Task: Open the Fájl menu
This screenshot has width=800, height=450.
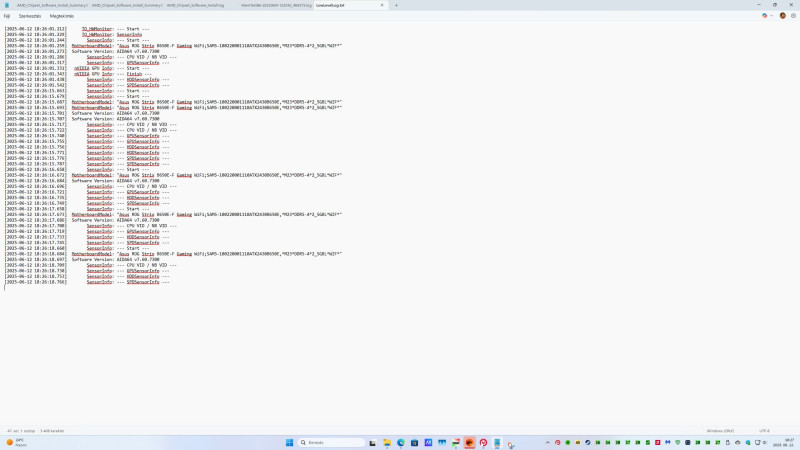Action: pos(7,16)
